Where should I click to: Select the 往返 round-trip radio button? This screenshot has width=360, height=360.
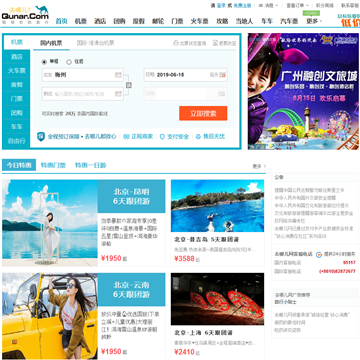coord(69,62)
